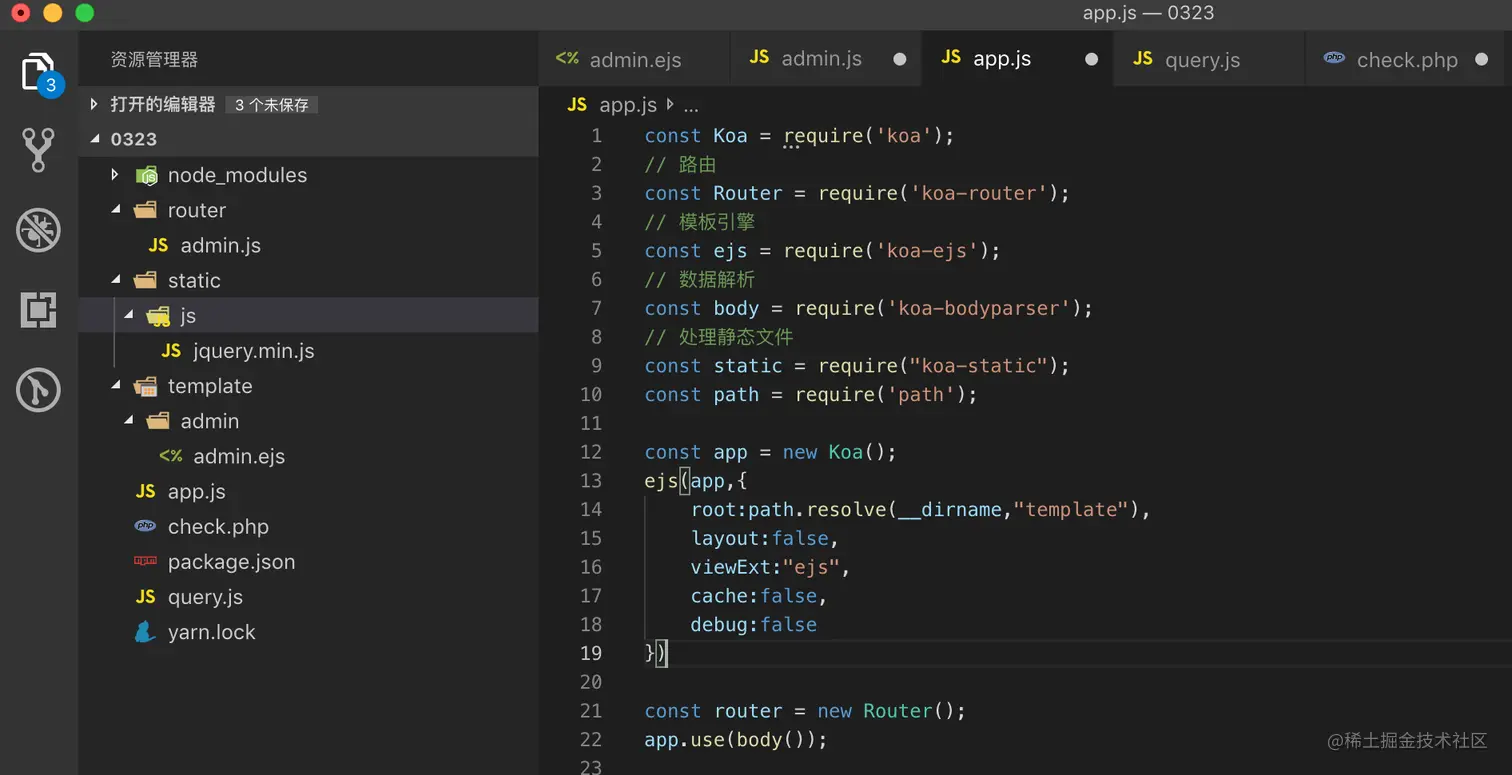Collapse the admin folder arrow
Image resolution: width=1512 pixels, height=775 pixels.
click(128, 421)
